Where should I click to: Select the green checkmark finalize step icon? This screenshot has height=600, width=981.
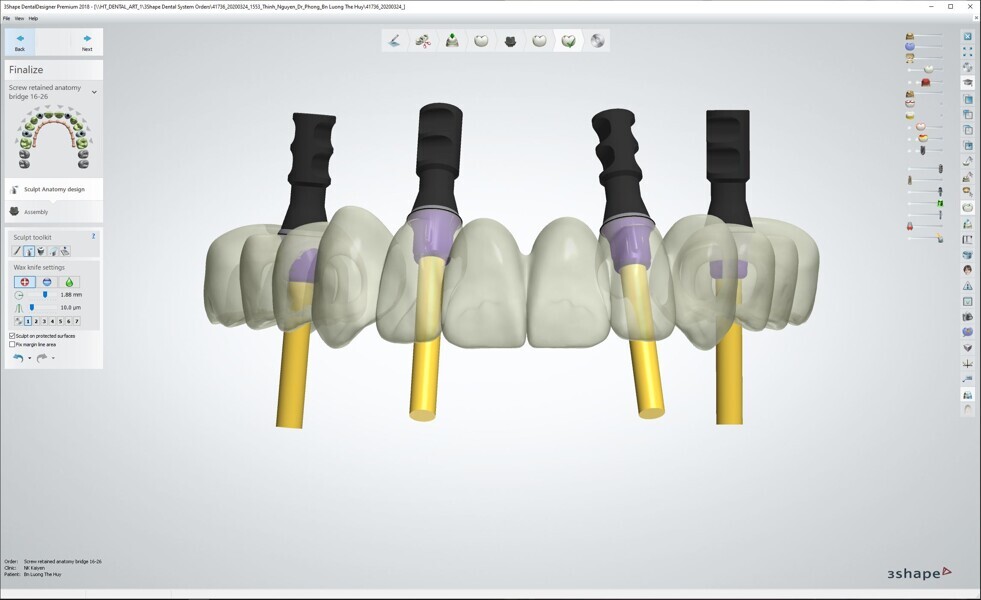(568, 41)
